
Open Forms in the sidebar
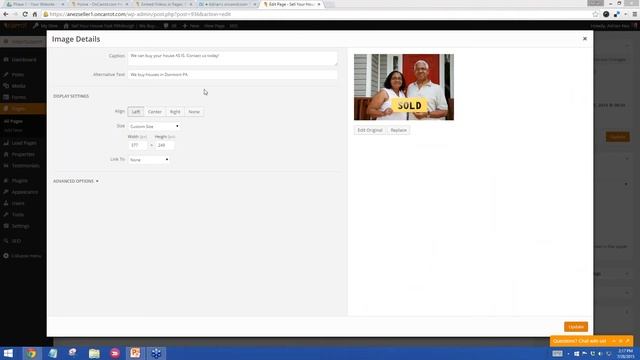(x=18, y=97)
